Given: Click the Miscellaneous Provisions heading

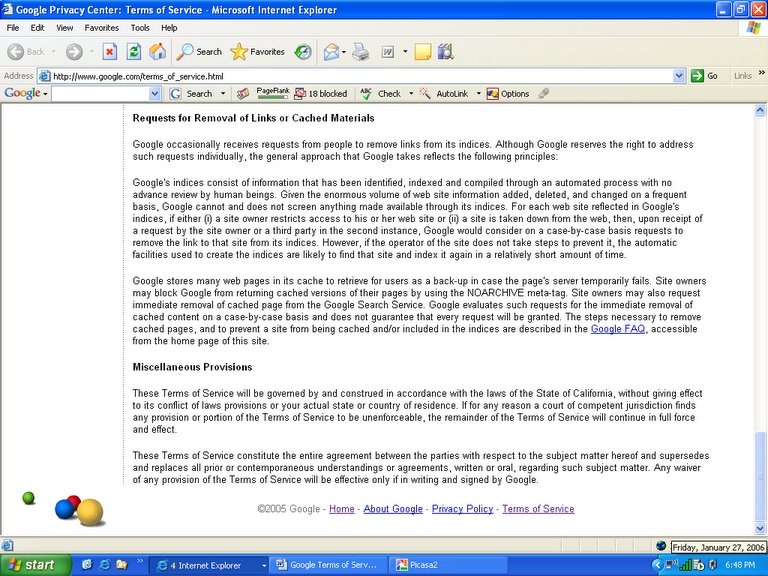Looking at the screenshot, I should tap(192, 367).
